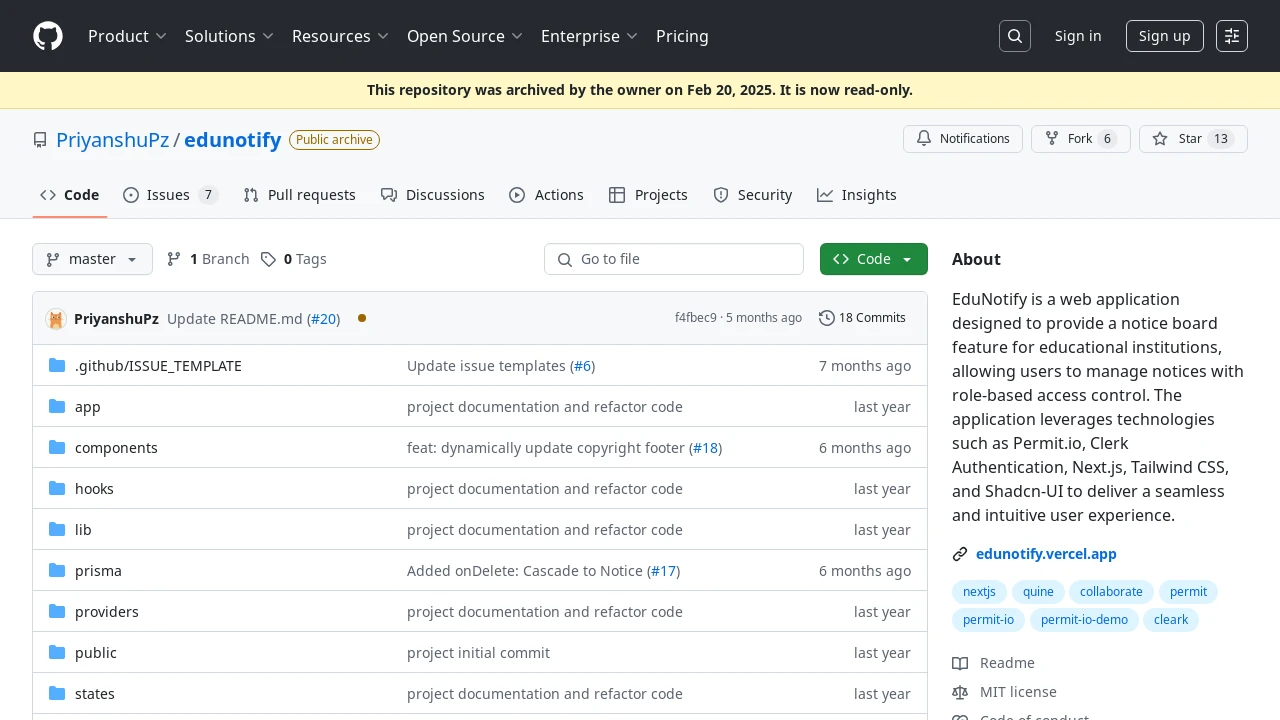1280x720 pixels.
Task: Click the Sign up button
Action: click(1164, 36)
